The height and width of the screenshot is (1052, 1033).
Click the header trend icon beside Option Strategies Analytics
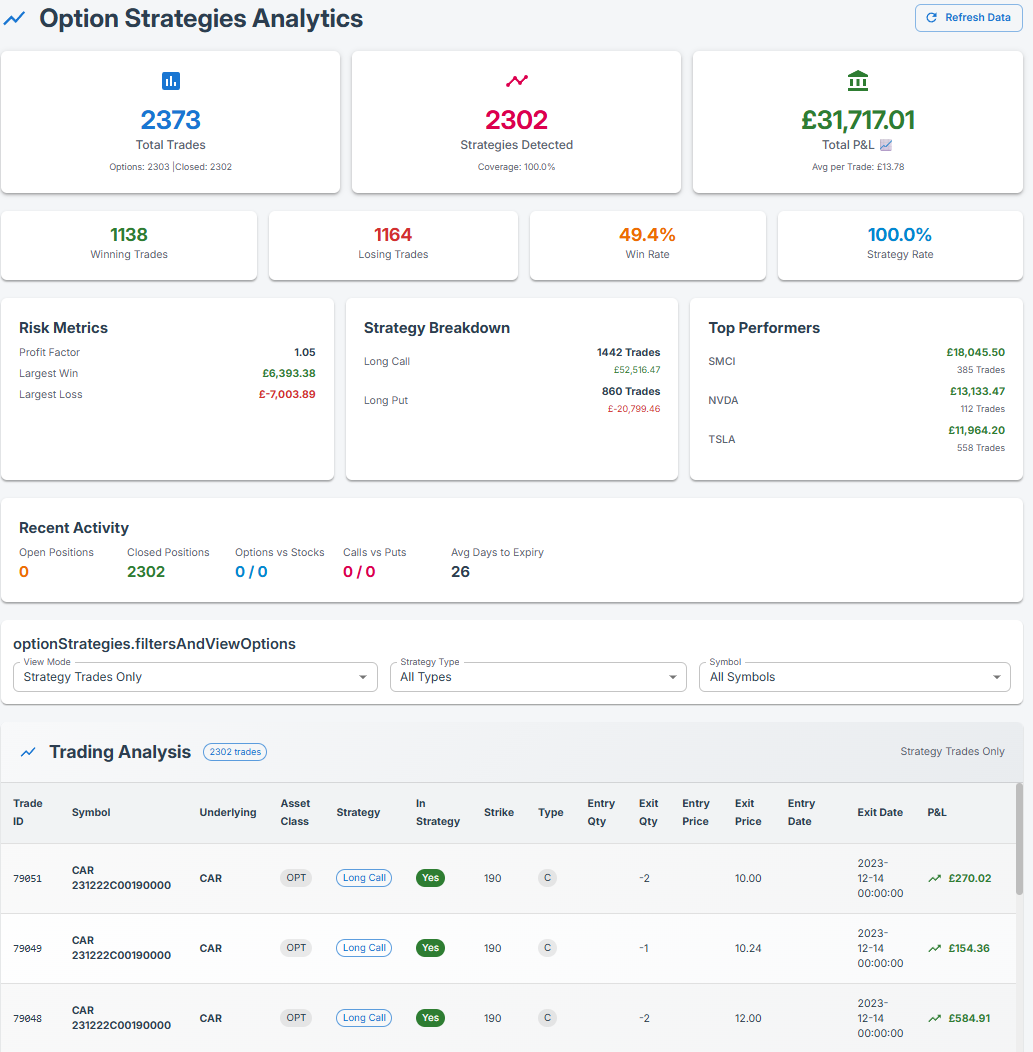(x=15, y=19)
